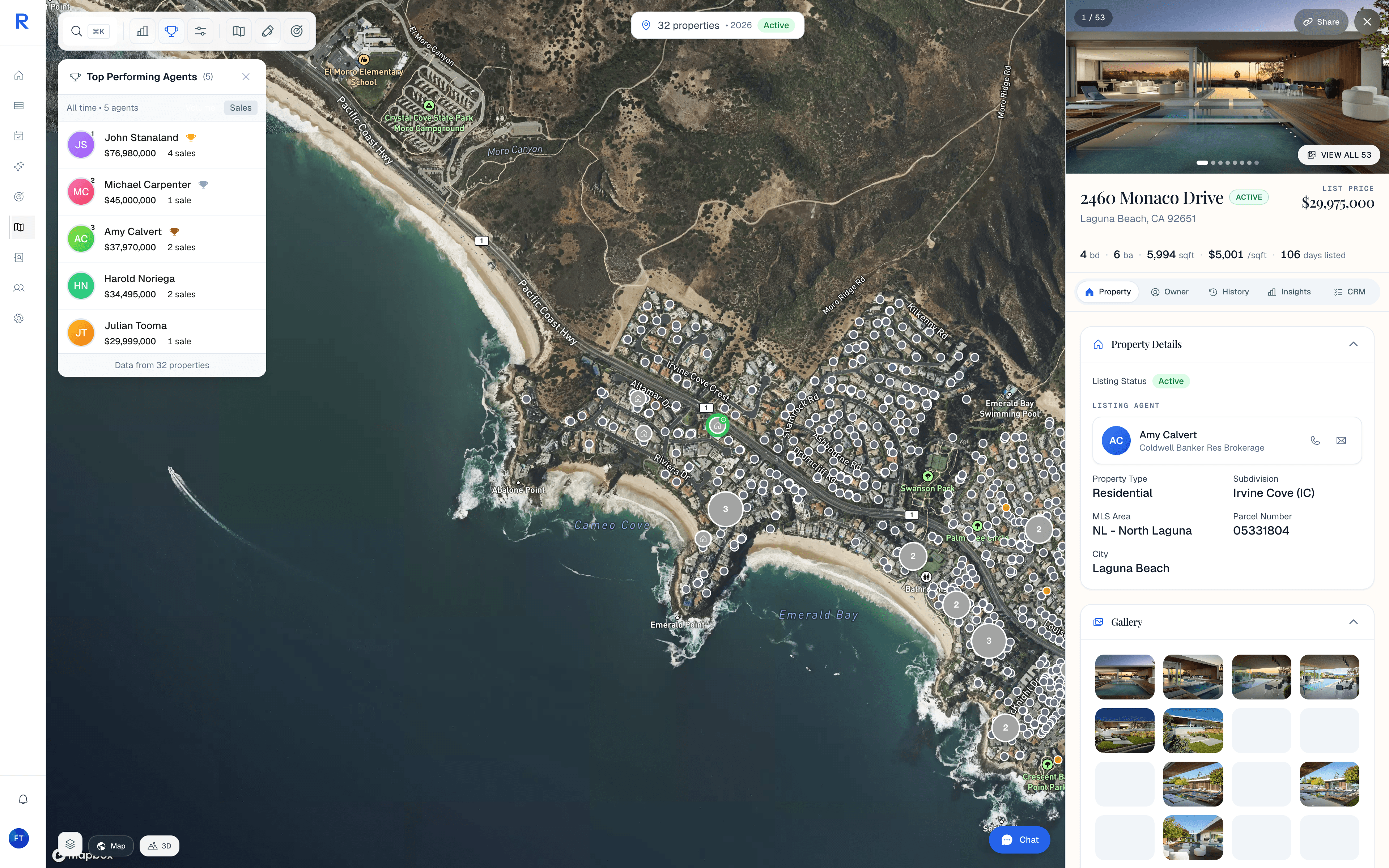The height and width of the screenshot is (868, 1389).
Task: Click the house marker near Emerald Point
Action: (x=702, y=539)
